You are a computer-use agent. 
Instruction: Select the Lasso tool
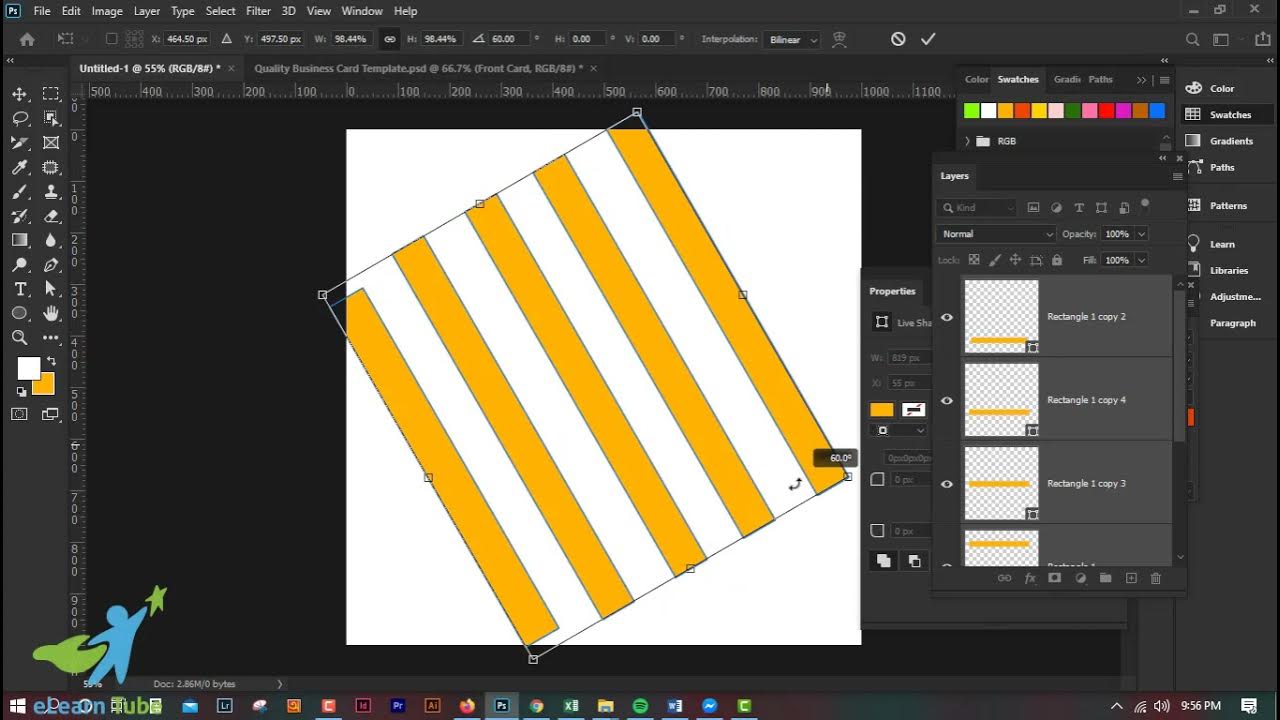(19, 118)
